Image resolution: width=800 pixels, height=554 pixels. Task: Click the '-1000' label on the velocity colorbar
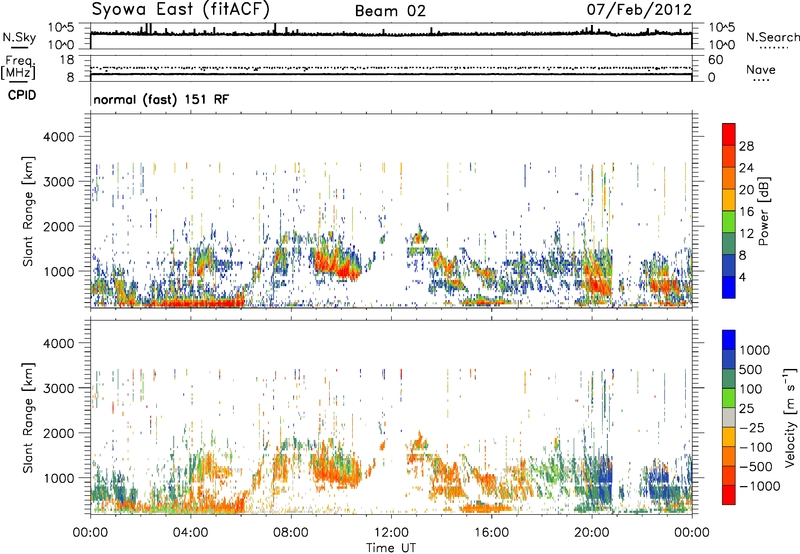[x=759, y=486]
